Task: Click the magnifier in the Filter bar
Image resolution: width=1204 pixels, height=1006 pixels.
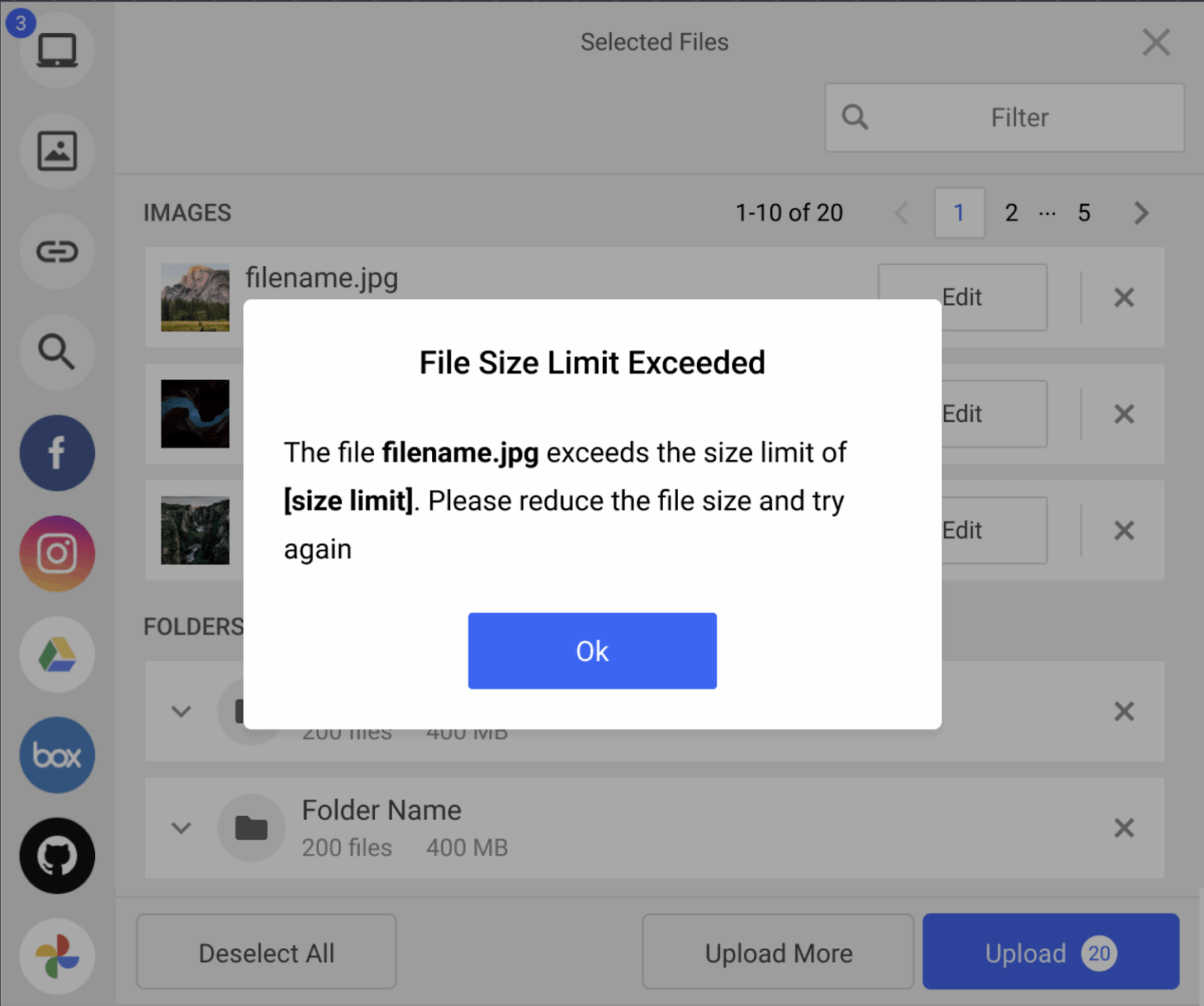Action: 854,117
